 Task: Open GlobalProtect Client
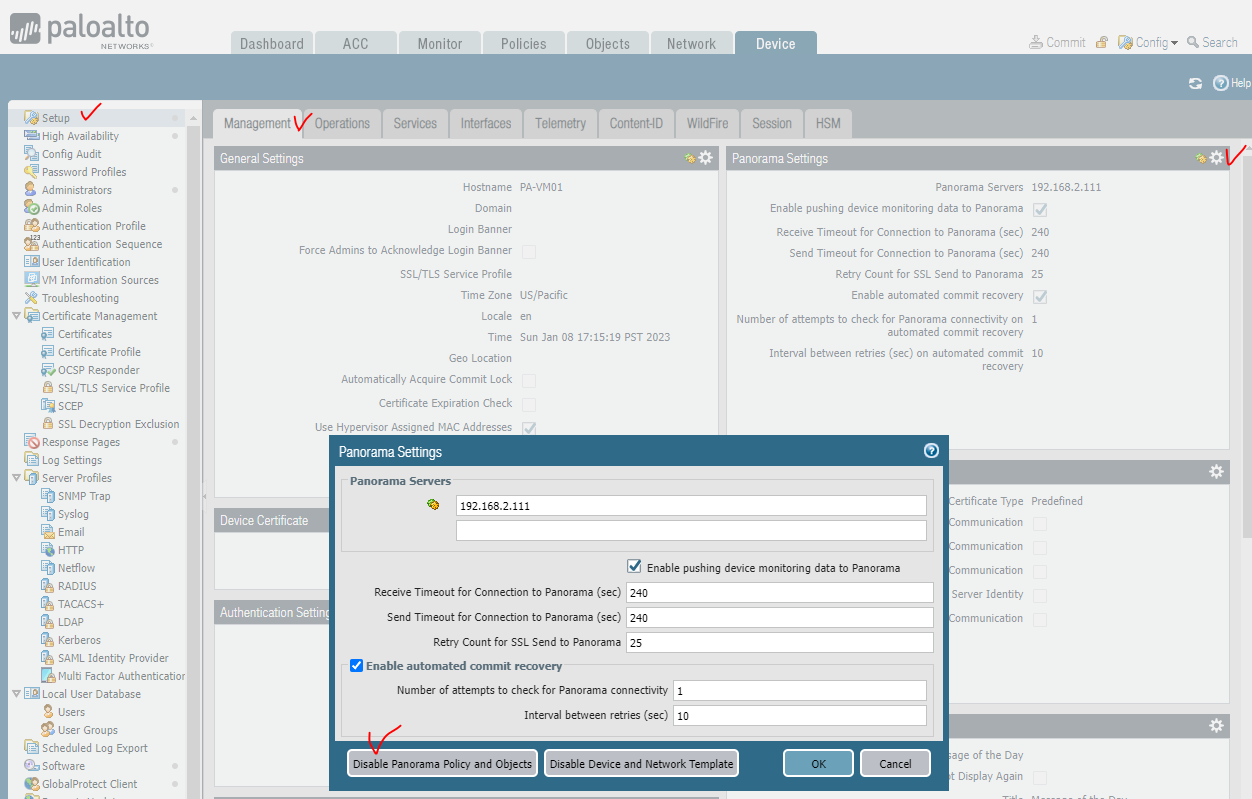tap(89, 784)
